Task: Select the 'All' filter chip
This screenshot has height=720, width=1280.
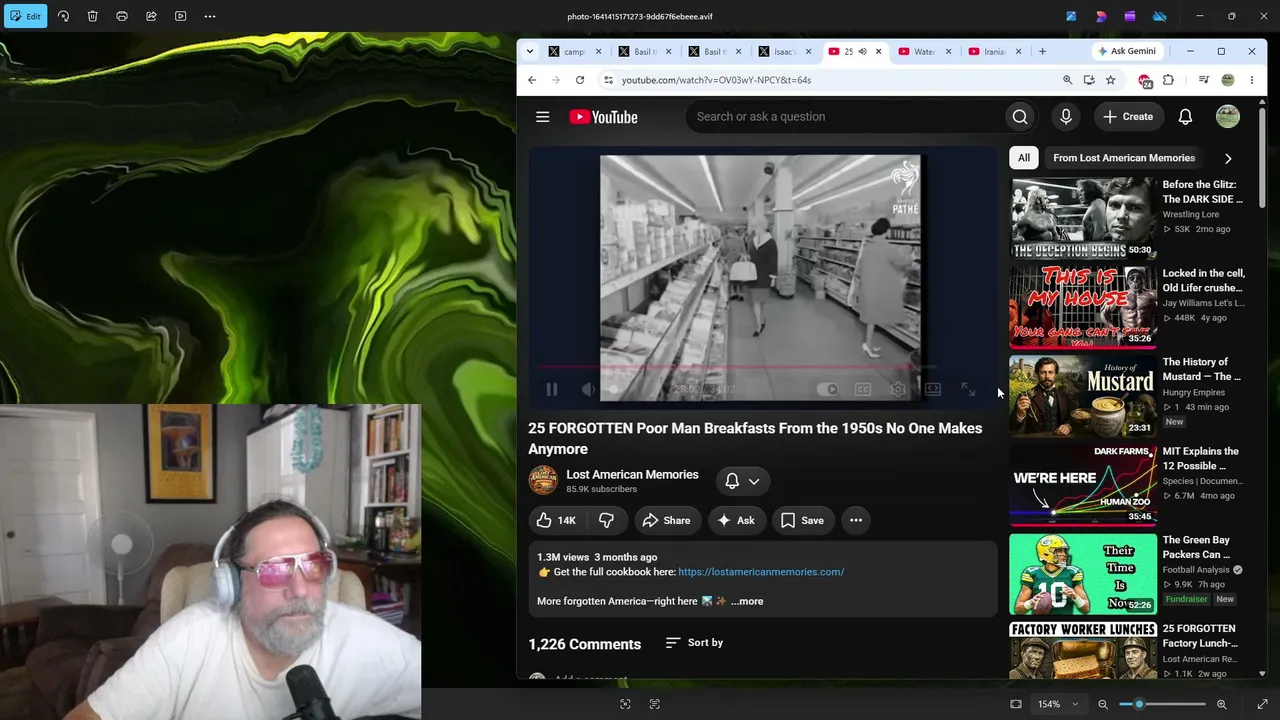Action: (x=1024, y=158)
